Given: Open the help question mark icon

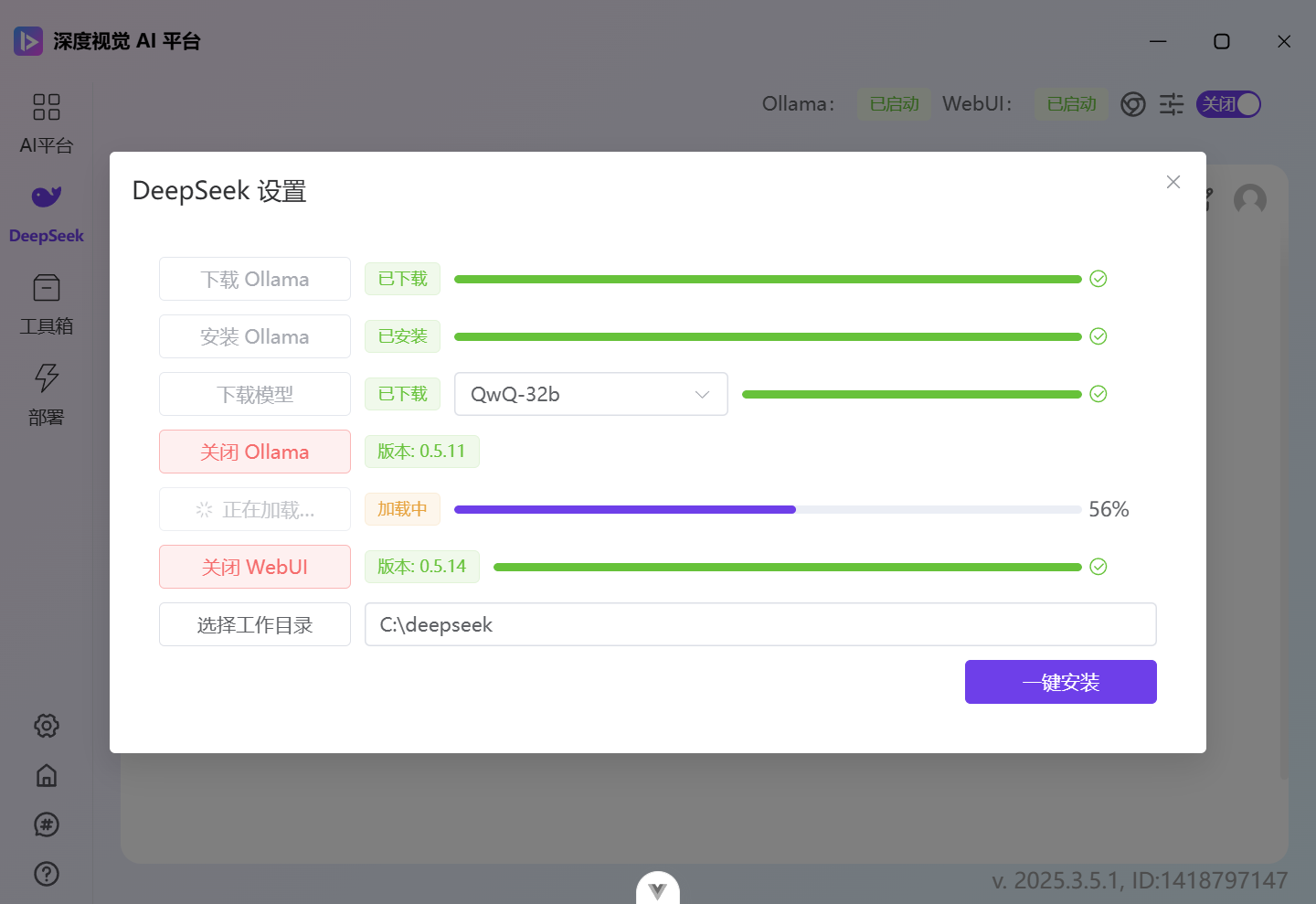Looking at the screenshot, I should coord(47,874).
